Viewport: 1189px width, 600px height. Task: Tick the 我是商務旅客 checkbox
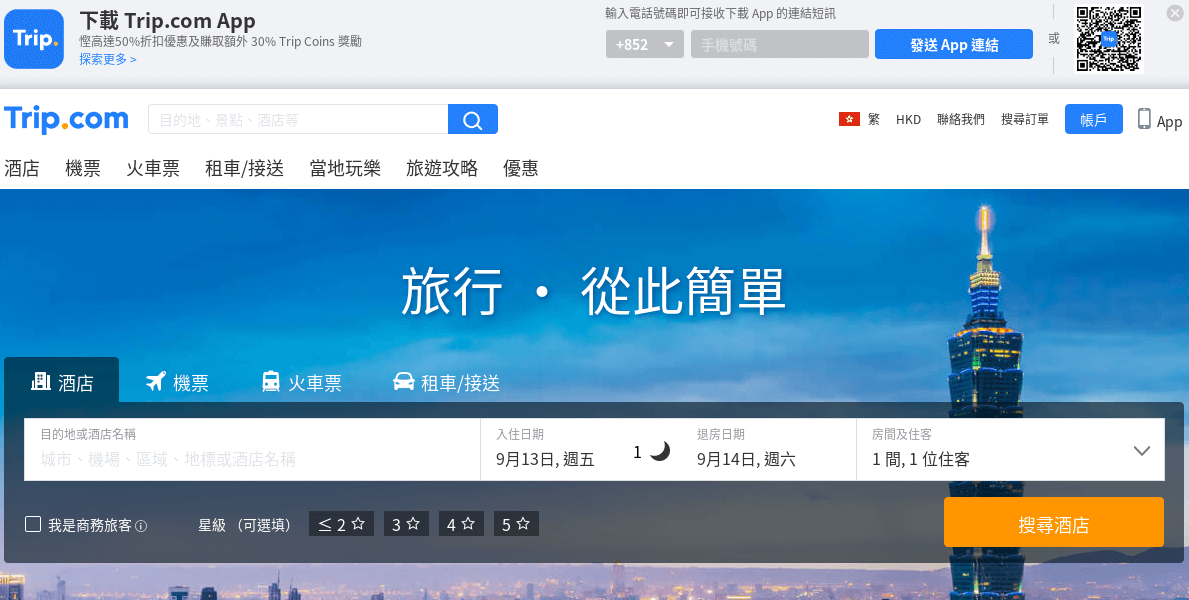point(33,524)
